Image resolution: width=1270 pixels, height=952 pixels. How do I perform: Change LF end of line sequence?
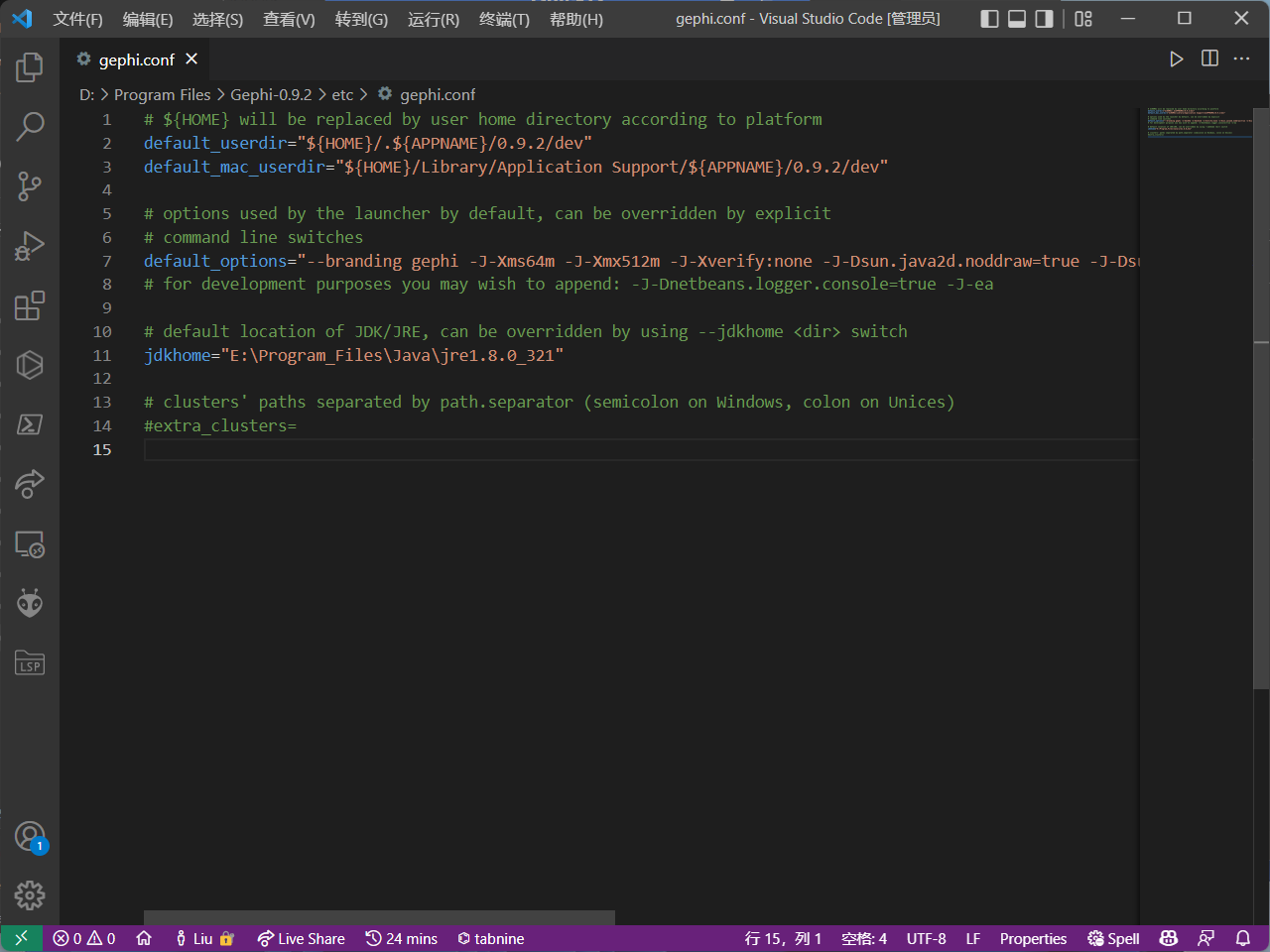click(x=973, y=938)
